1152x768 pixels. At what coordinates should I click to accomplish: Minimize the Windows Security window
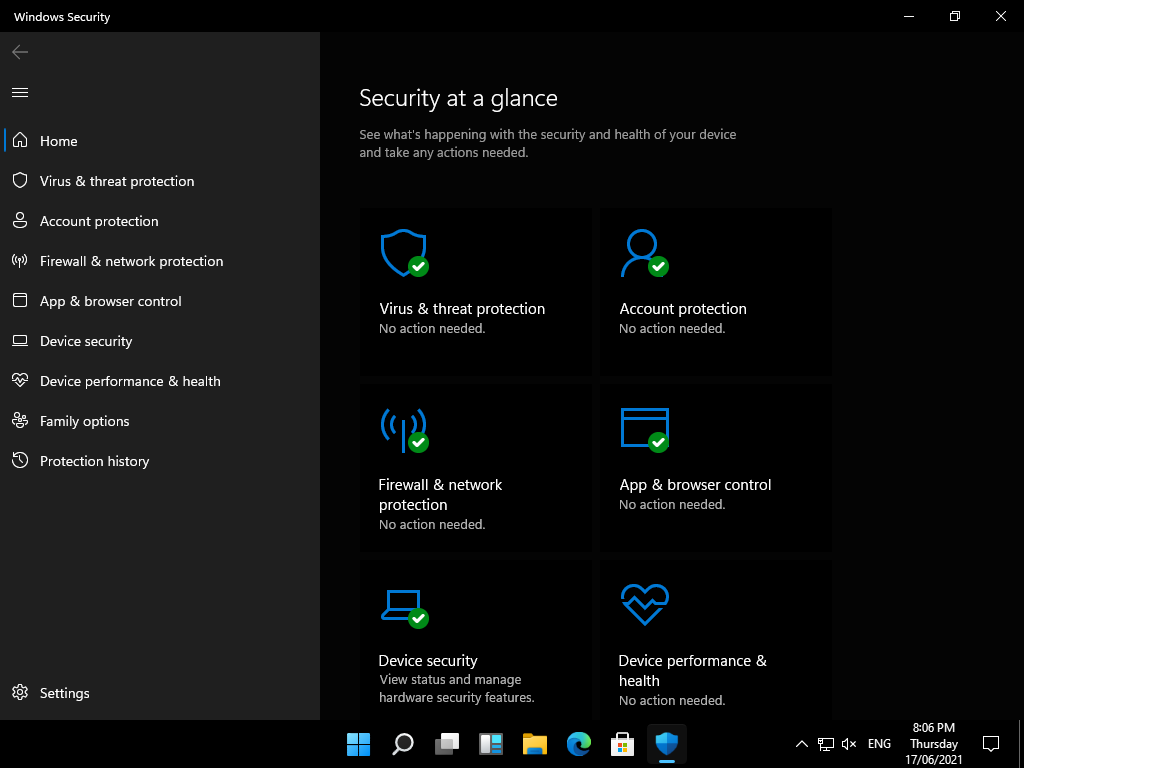(x=909, y=15)
